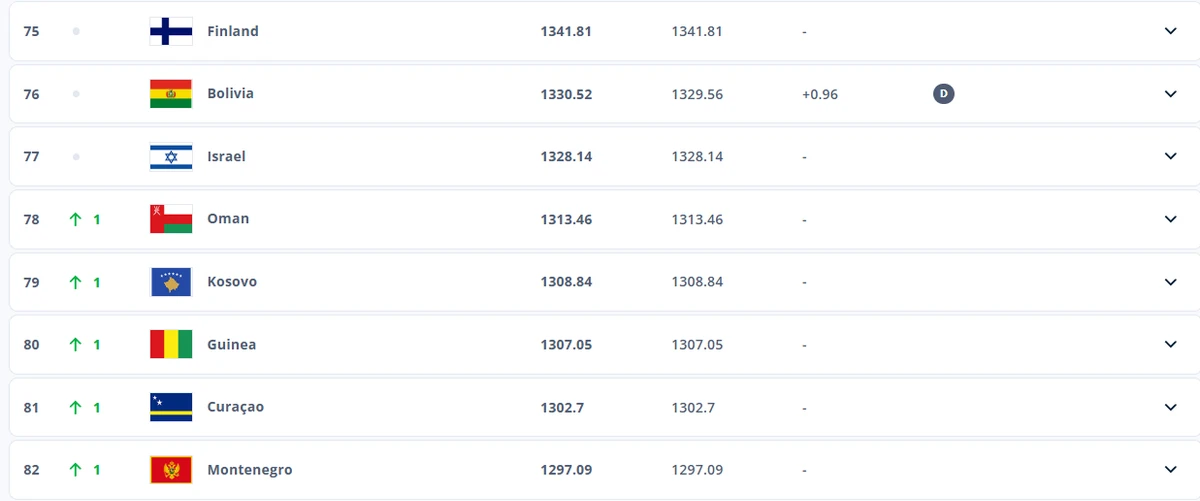This screenshot has height=501, width=1200.
Task: Click the Finland flag icon
Action: point(171,31)
